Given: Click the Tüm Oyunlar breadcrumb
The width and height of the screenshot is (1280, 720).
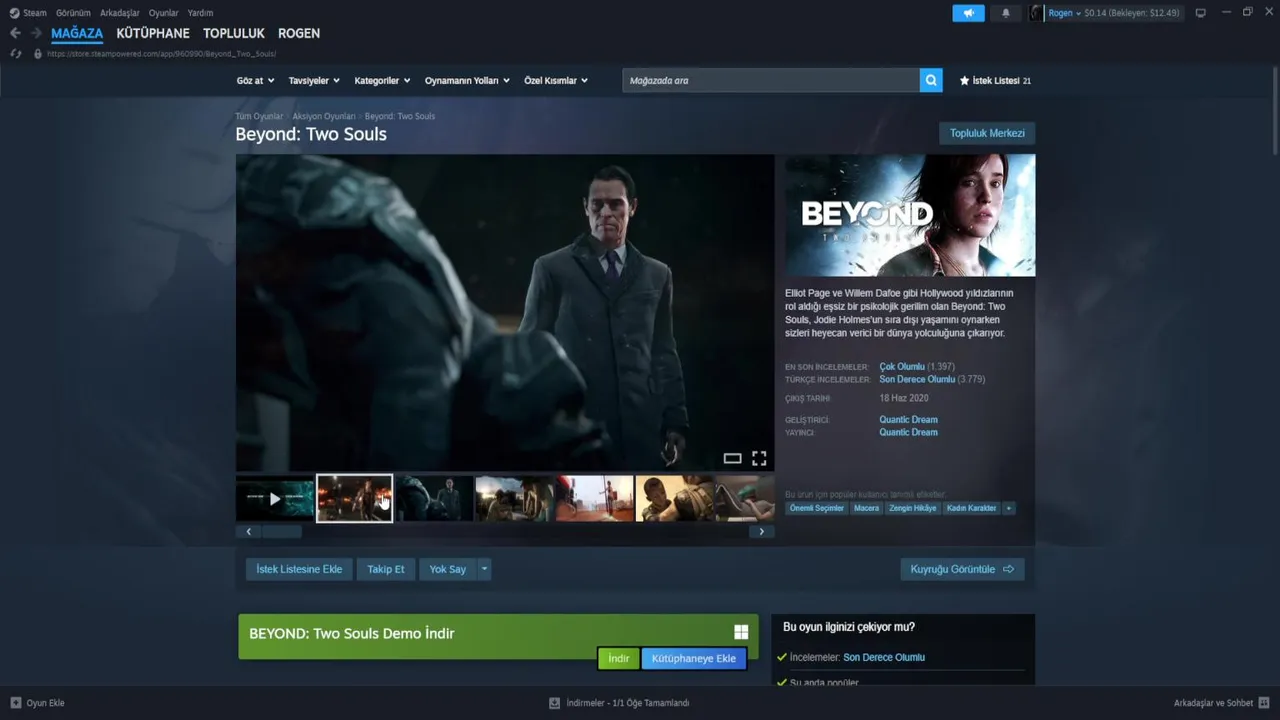Looking at the screenshot, I should click(259, 116).
